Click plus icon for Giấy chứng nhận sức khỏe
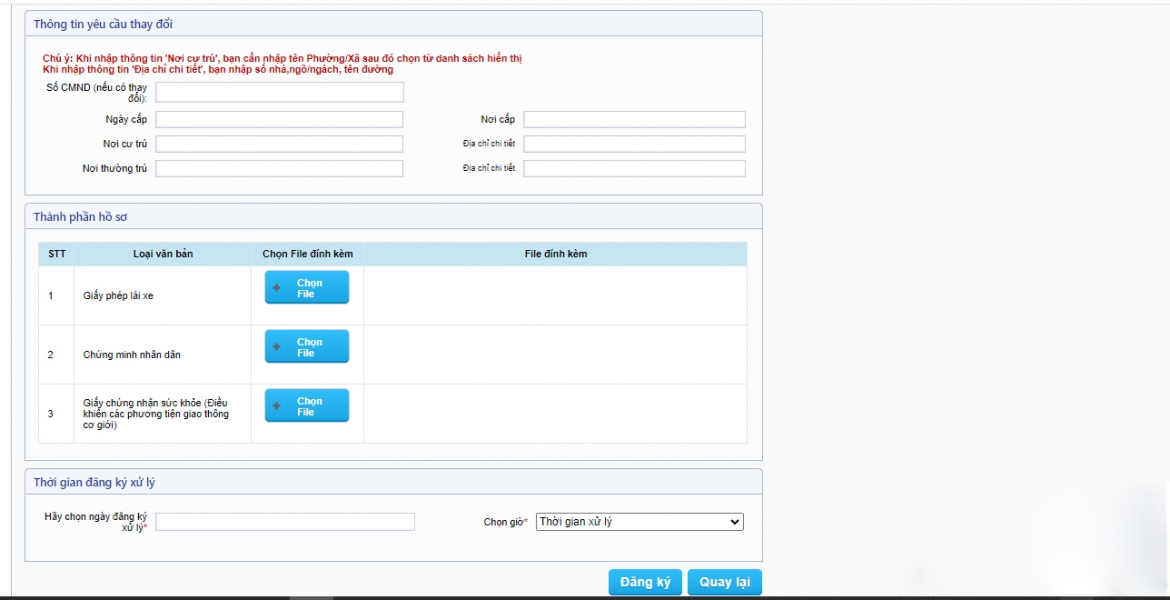 coord(277,406)
